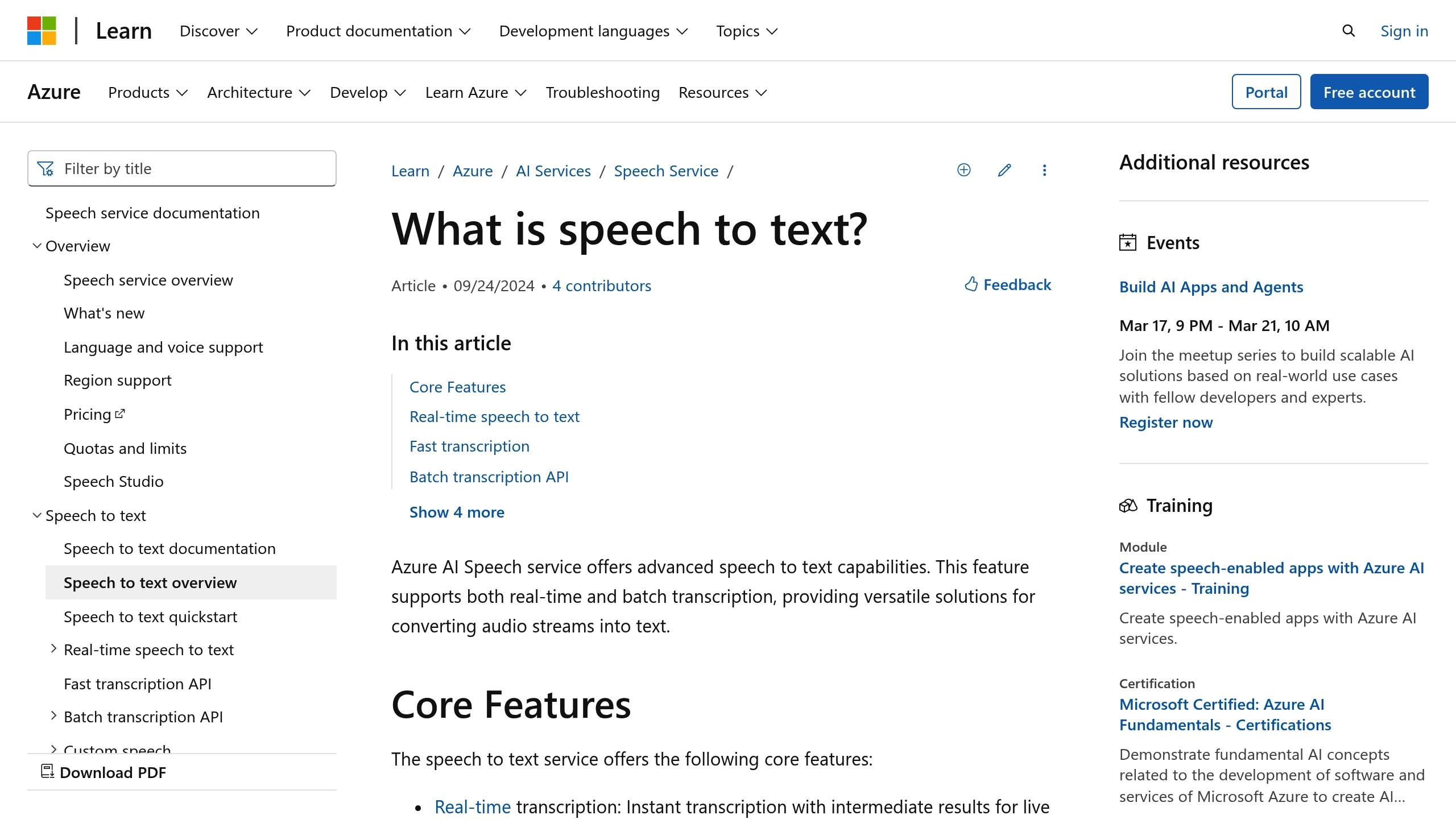This screenshot has width=1456, height=819.
Task: Select Fast transcription API in sidebar
Action: click(x=138, y=684)
